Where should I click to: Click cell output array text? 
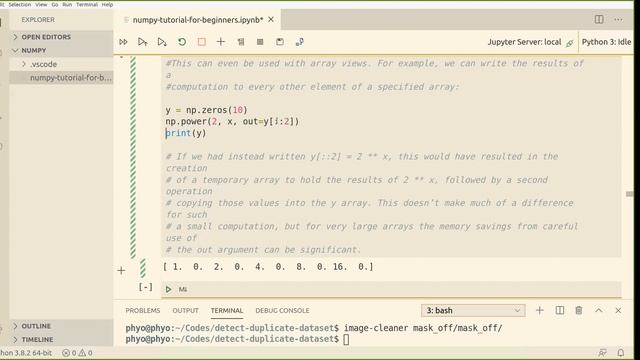(x=268, y=267)
